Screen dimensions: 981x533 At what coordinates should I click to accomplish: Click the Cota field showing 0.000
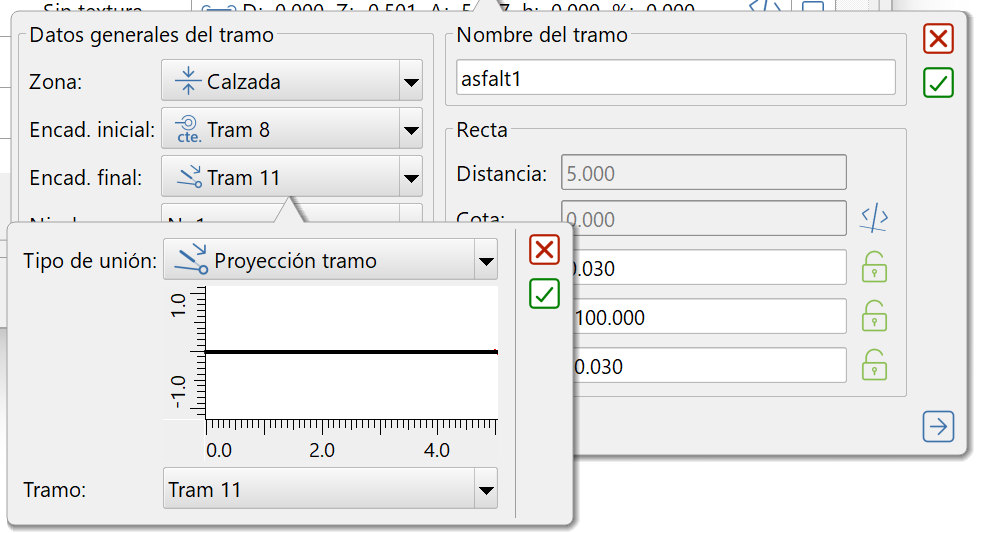tap(703, 218)
